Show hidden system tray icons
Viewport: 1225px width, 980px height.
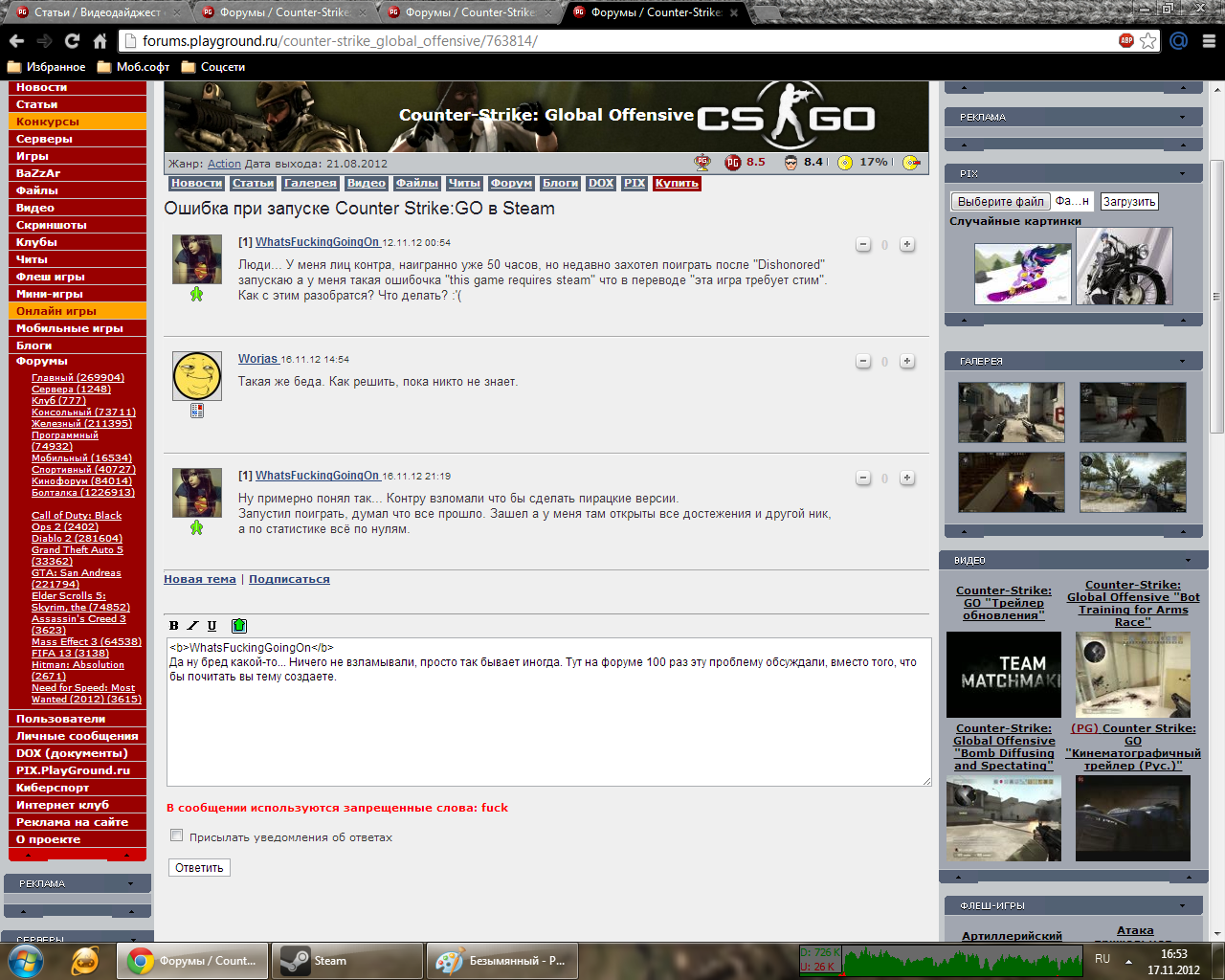coord(1129,961)
